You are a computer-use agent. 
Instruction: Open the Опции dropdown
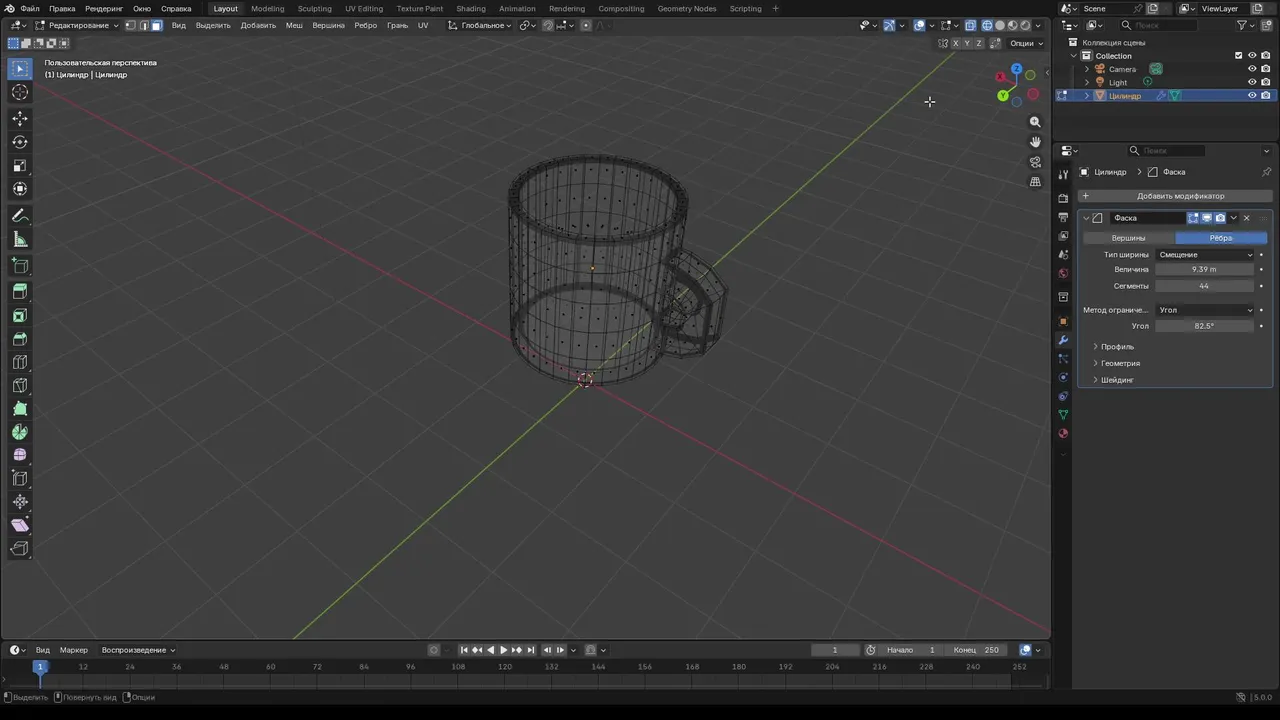tap(1025, 43)
